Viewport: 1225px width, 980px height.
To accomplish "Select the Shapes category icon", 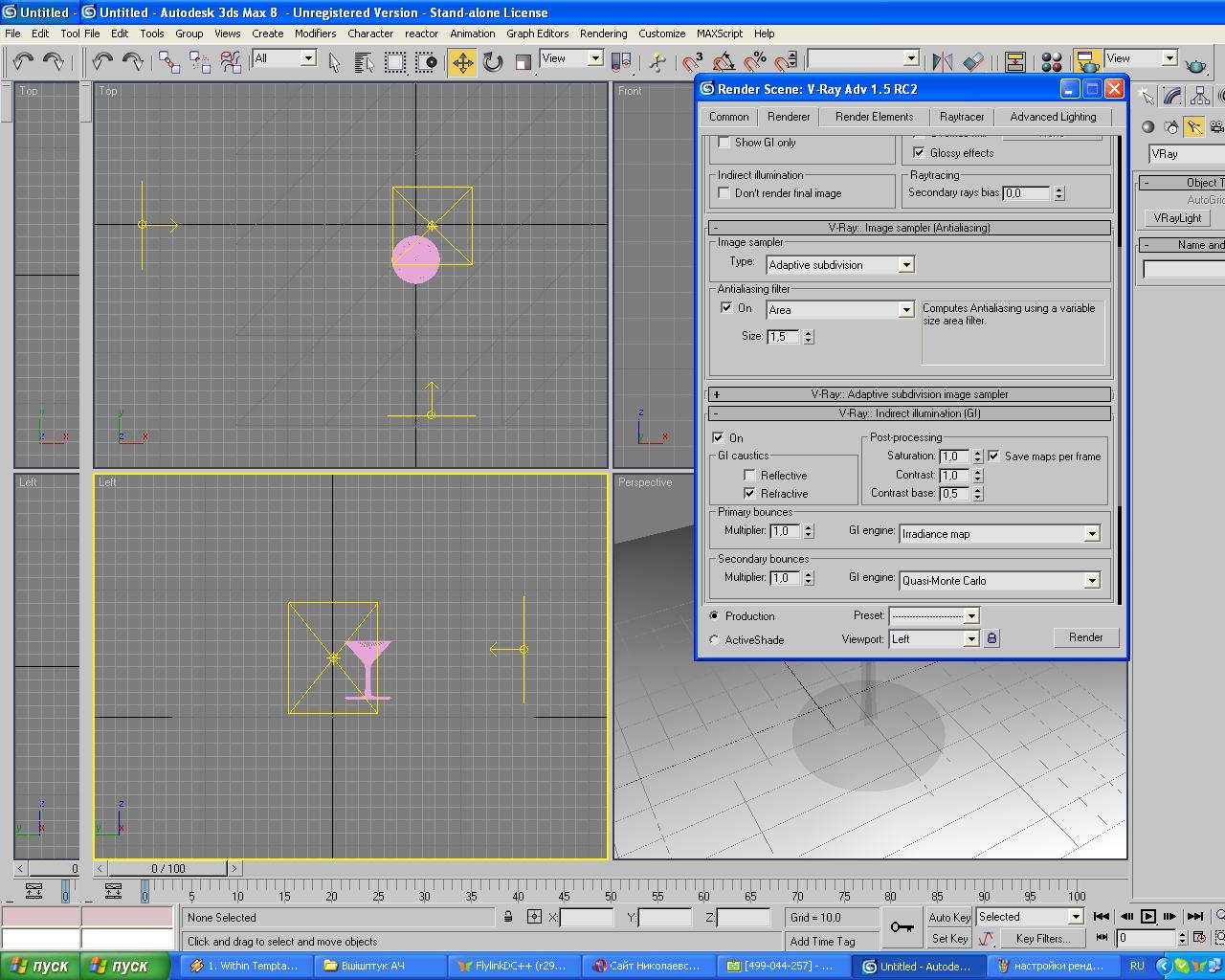I will [x=1171, y=126].
